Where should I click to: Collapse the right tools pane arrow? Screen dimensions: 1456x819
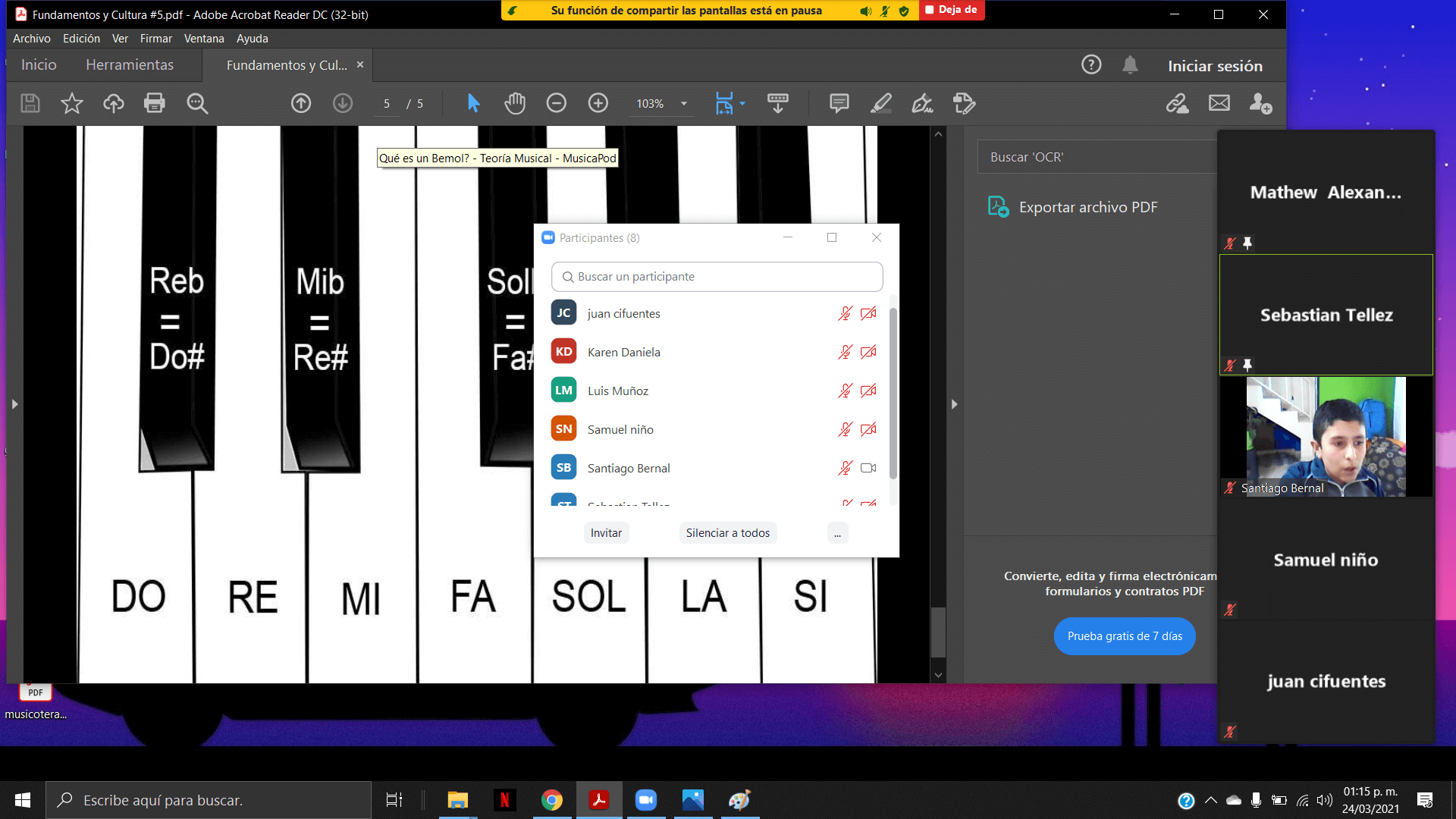(954, 404)
